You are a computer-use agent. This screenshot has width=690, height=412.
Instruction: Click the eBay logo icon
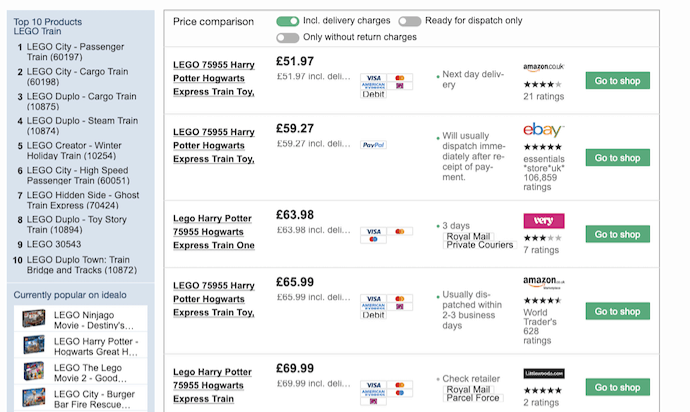pos(543,129)
